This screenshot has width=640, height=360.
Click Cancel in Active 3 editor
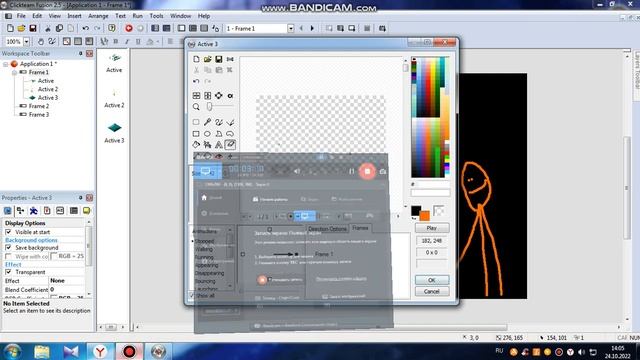click(x=432, y=291)
